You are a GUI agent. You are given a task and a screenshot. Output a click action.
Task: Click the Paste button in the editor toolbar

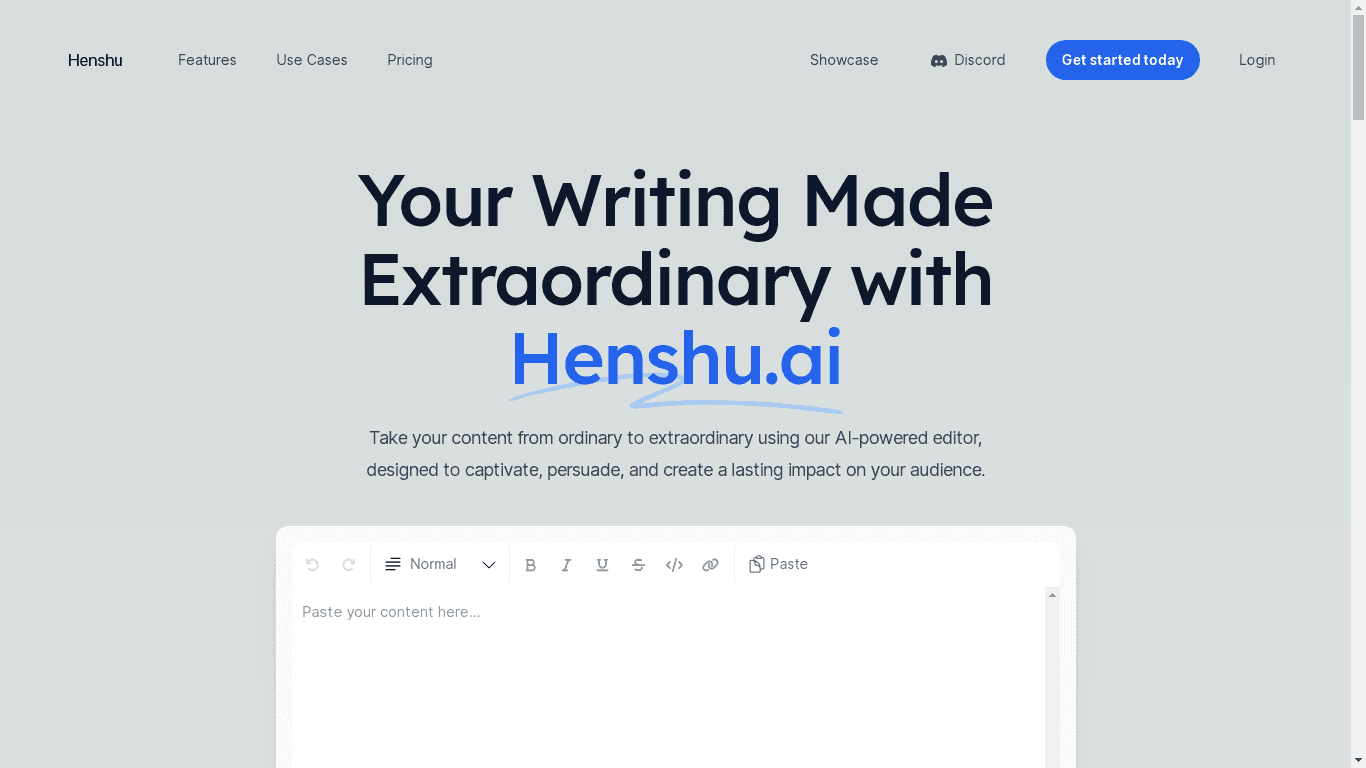tap(778, 565)
